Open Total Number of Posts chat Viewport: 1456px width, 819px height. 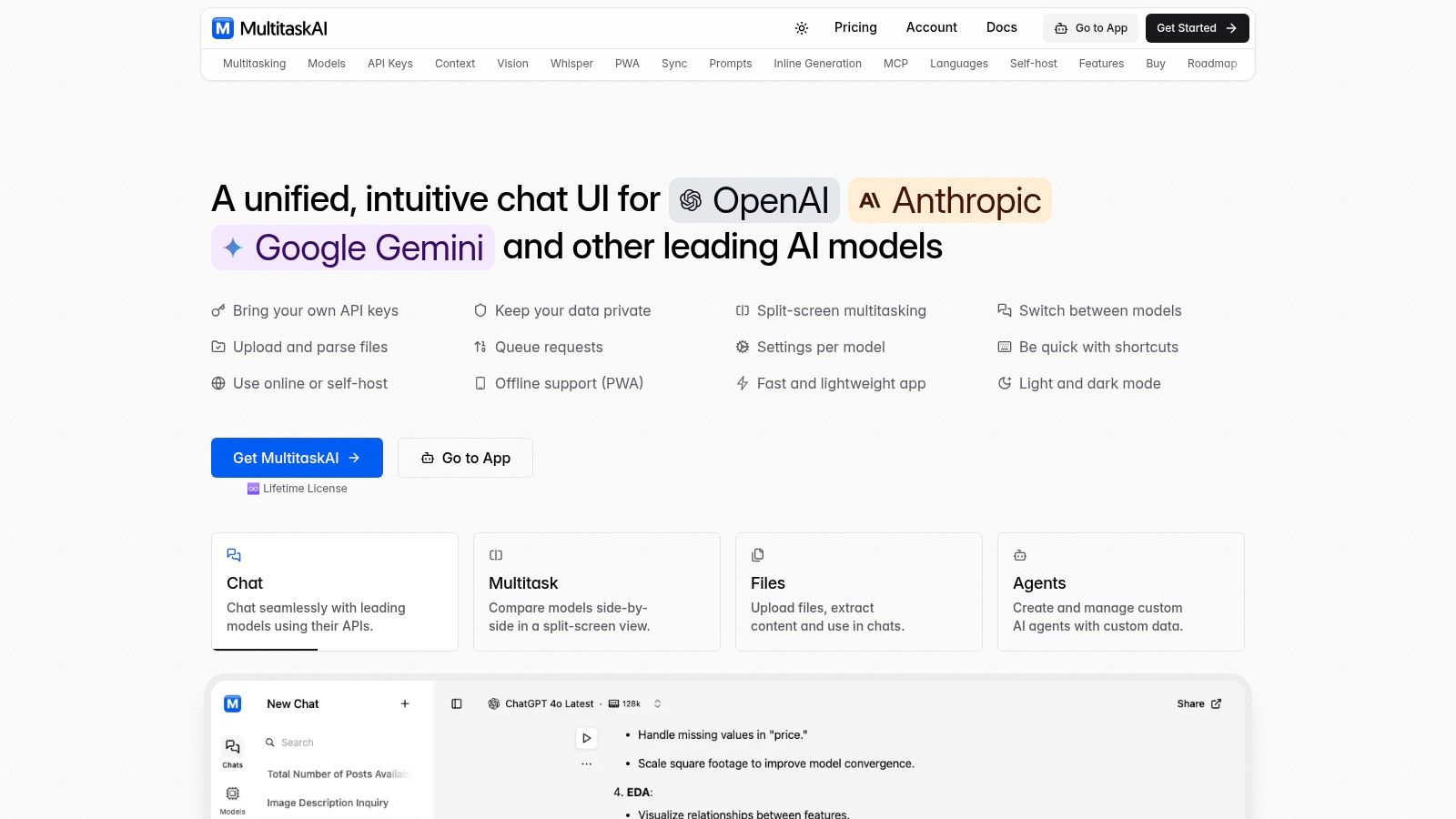click(x=338, y=774)
